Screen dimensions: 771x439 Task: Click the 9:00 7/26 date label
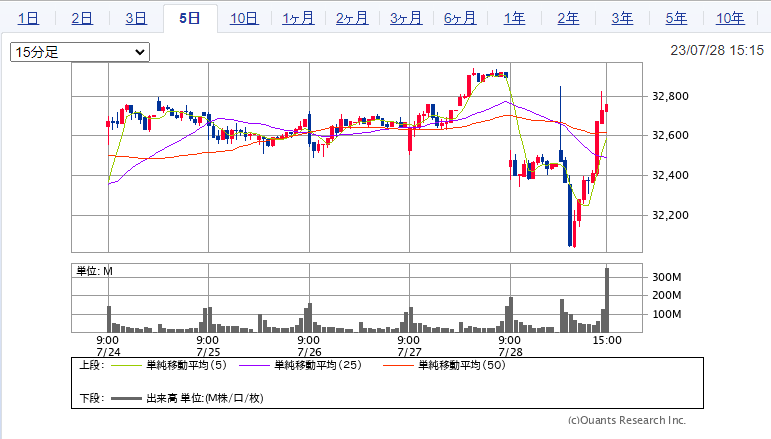tap(309, 346)
